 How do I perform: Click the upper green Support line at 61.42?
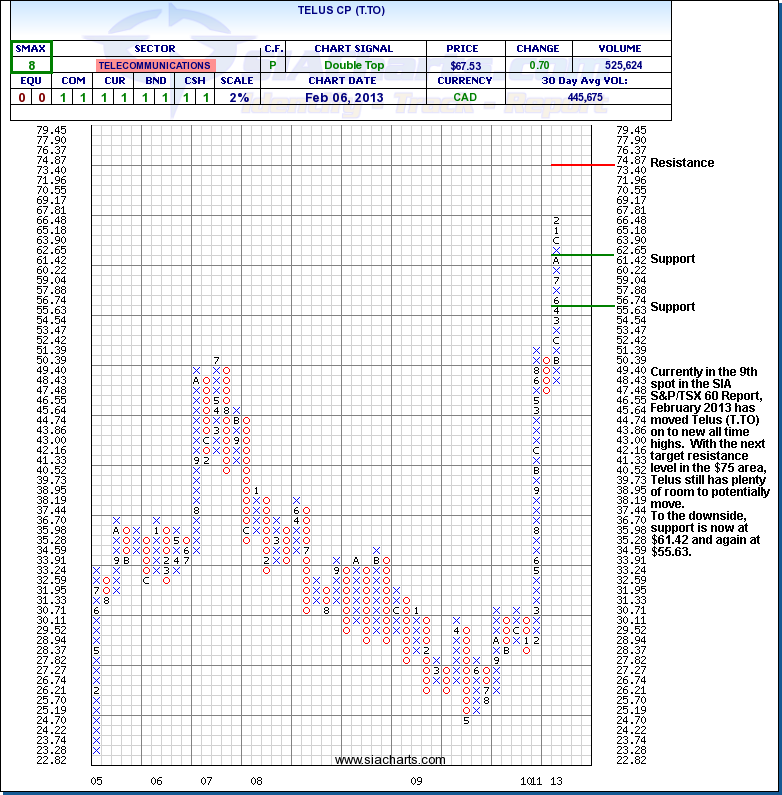click(x=582, y=254)
